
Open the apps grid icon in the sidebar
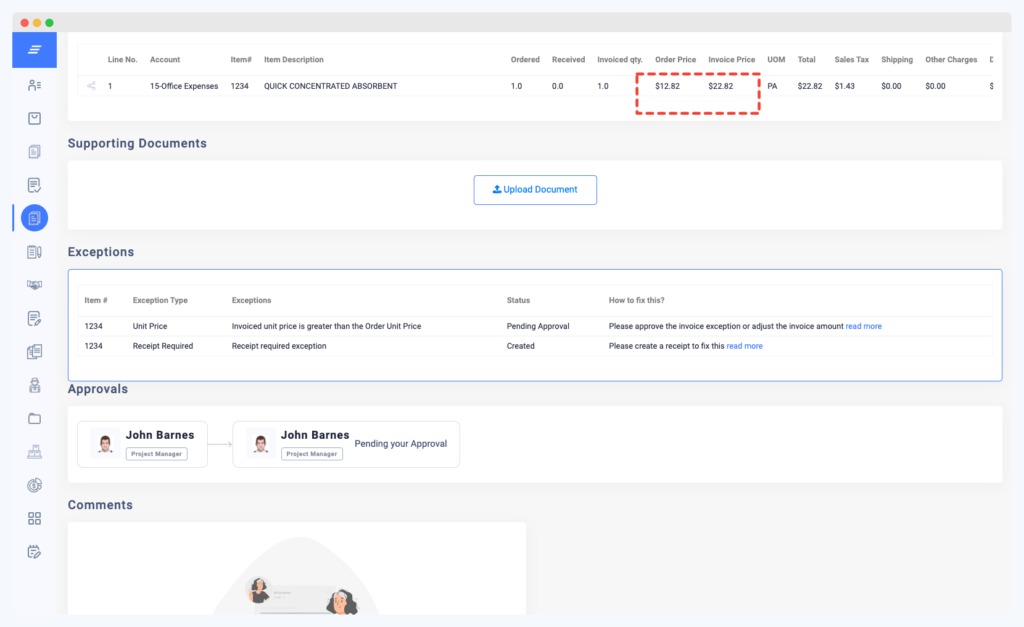point(34,518)
